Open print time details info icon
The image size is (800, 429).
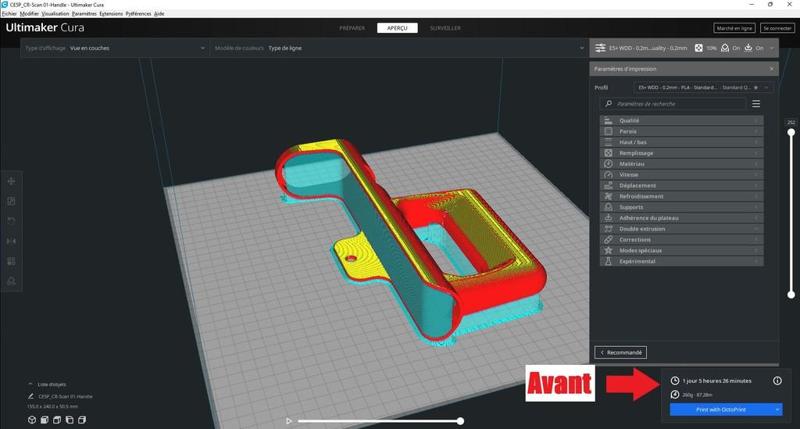tap(777, 381)
